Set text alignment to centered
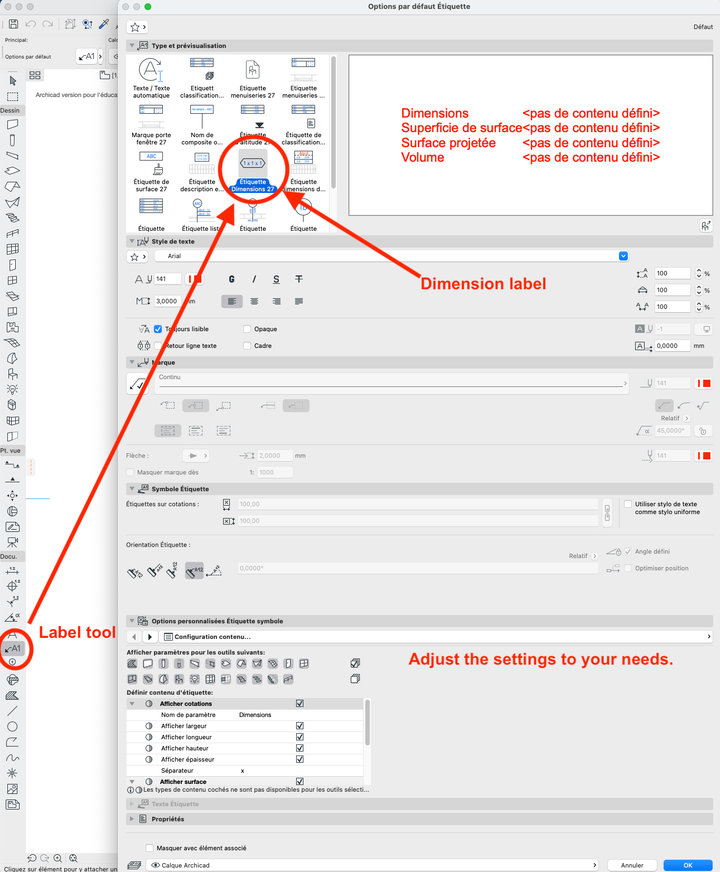This screenshot has height=872, width=720. [x=254, y=301]
